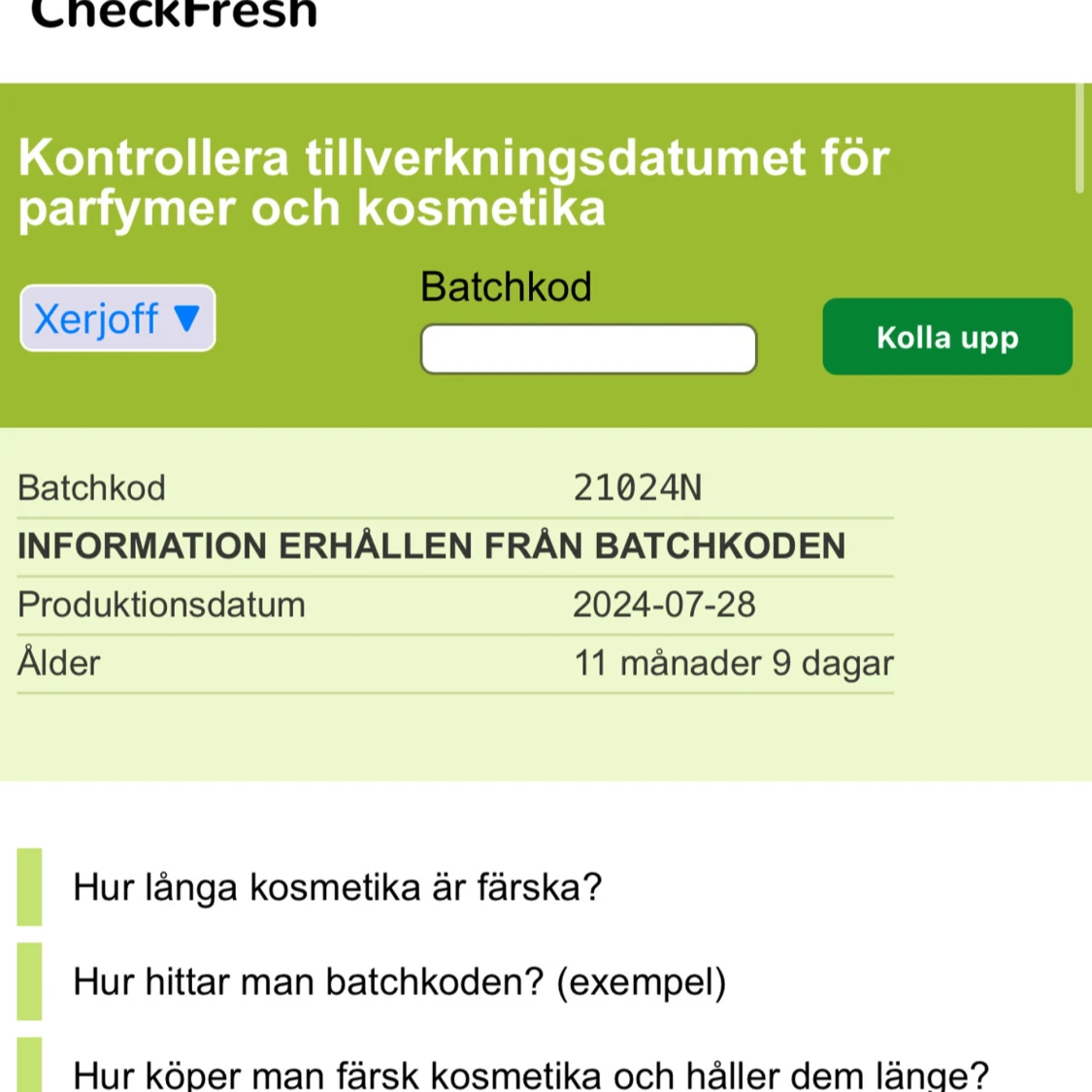This screenshot has width=1092, height=1092.
Task: Click the 'Information erhållen från batchkoden' header
Action: click(432, 546)
